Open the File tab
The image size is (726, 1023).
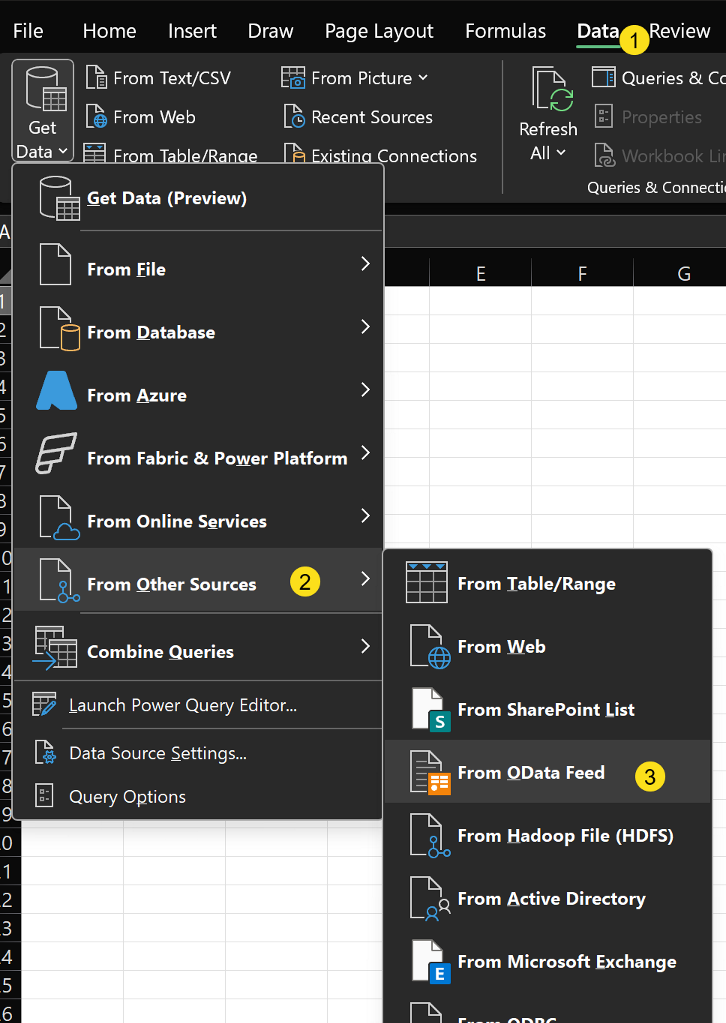click(28, 31)
